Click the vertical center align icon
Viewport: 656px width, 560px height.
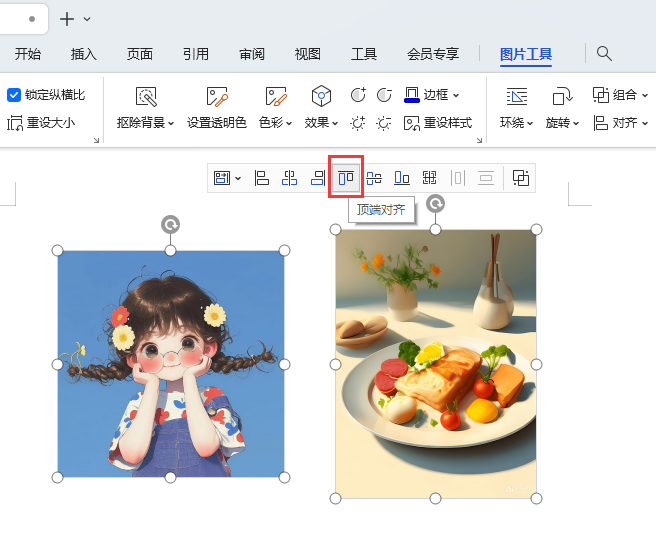[x=374, y=178]
